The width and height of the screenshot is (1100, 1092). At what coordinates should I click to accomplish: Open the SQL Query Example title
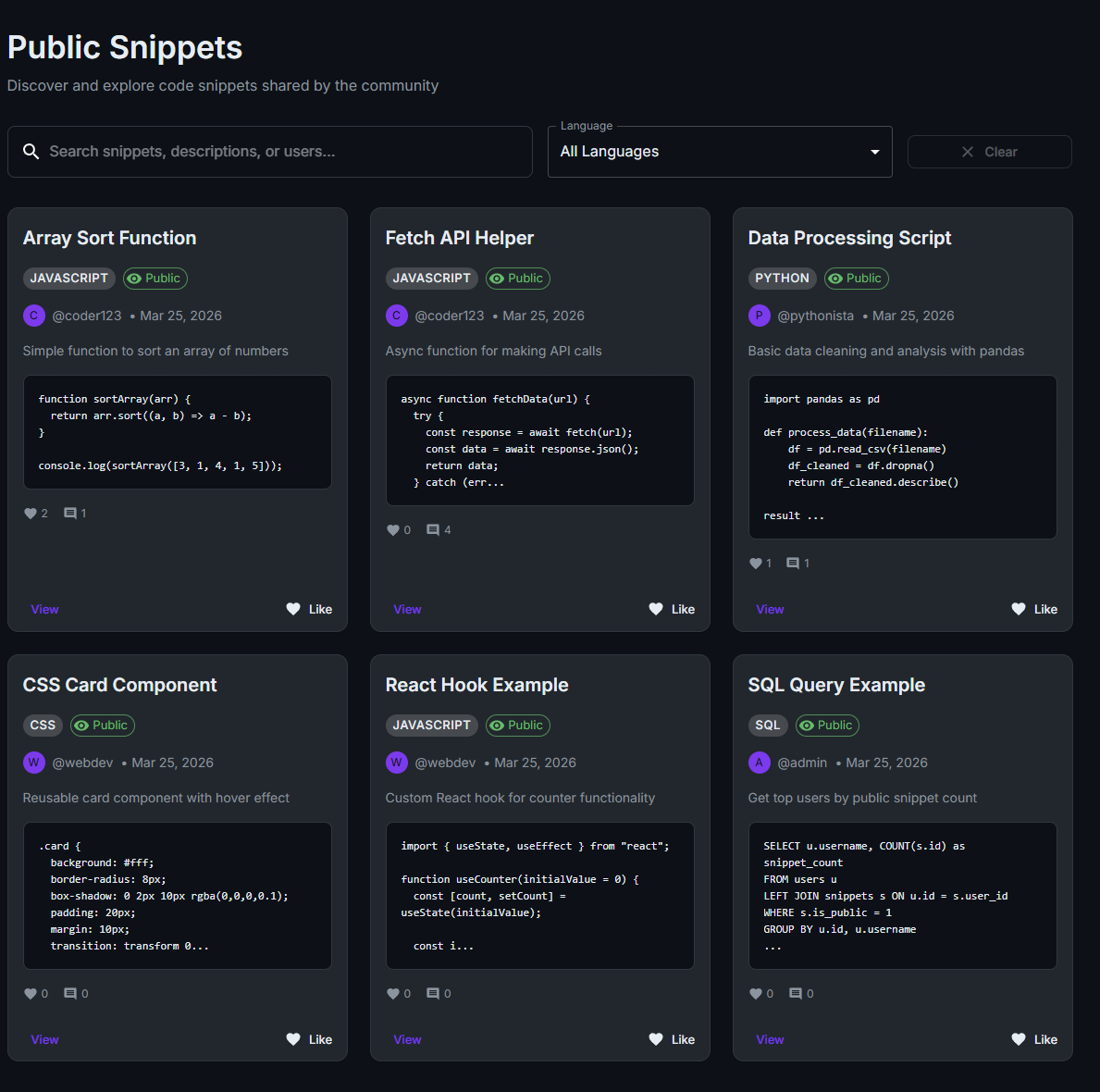[836, 685]
